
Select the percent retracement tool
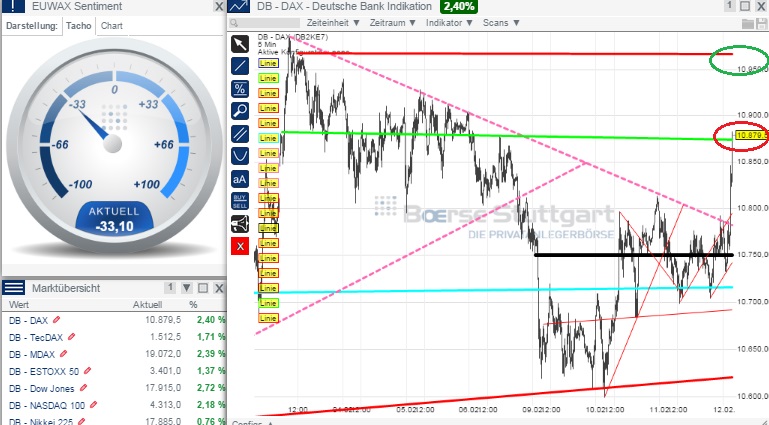[x=240, y=89]
